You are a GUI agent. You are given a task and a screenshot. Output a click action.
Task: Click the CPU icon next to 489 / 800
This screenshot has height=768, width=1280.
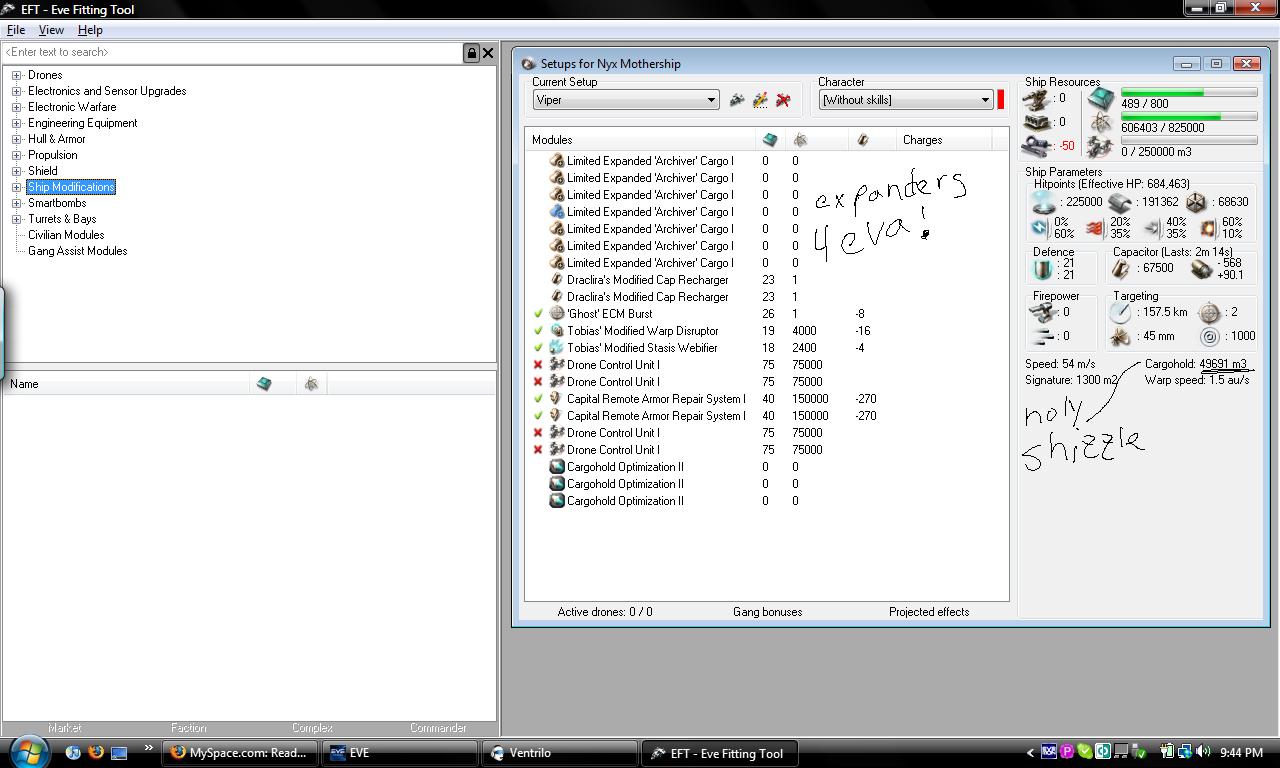click(1101, 99)
